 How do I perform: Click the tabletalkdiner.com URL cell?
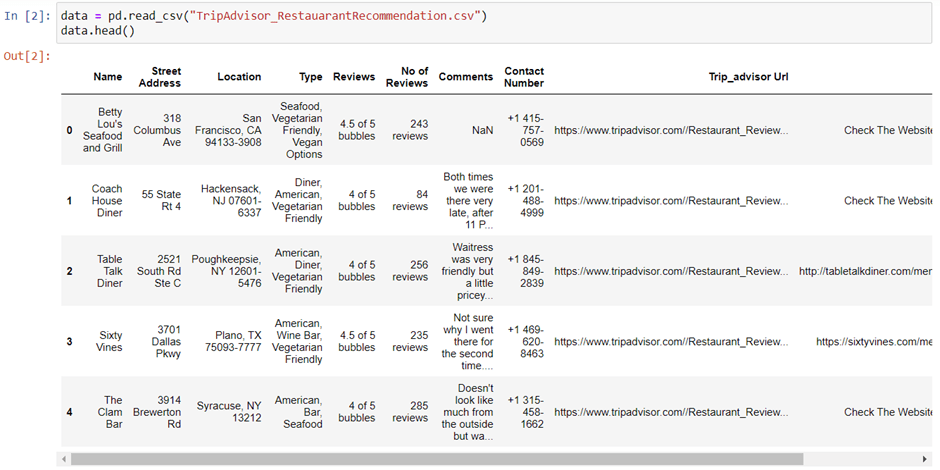[866, 271]
